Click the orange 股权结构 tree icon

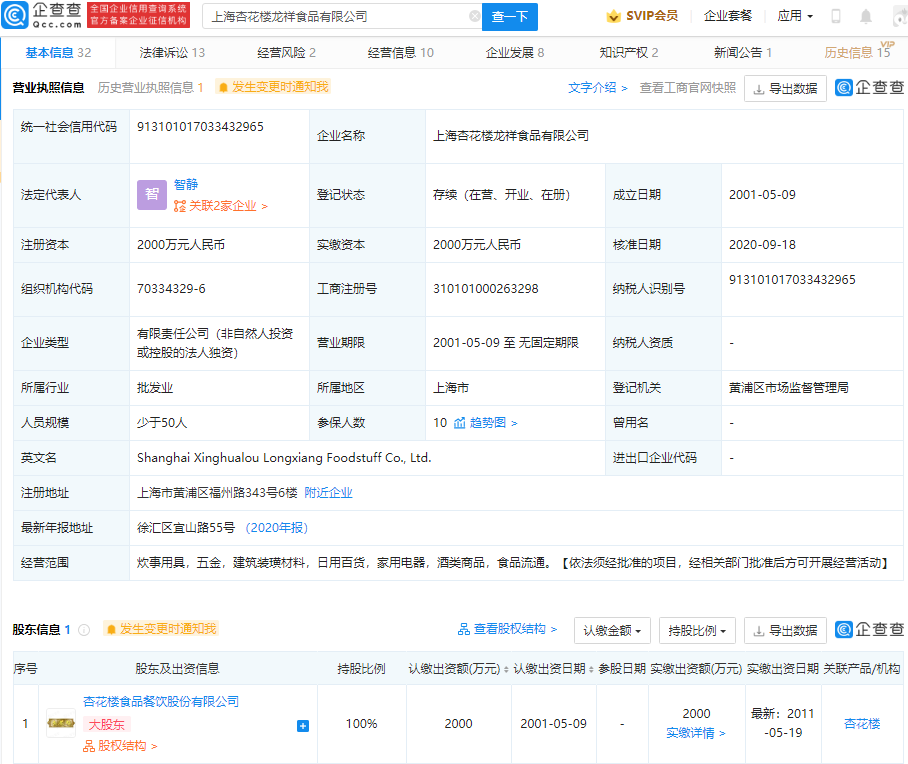tap(89, 746)
